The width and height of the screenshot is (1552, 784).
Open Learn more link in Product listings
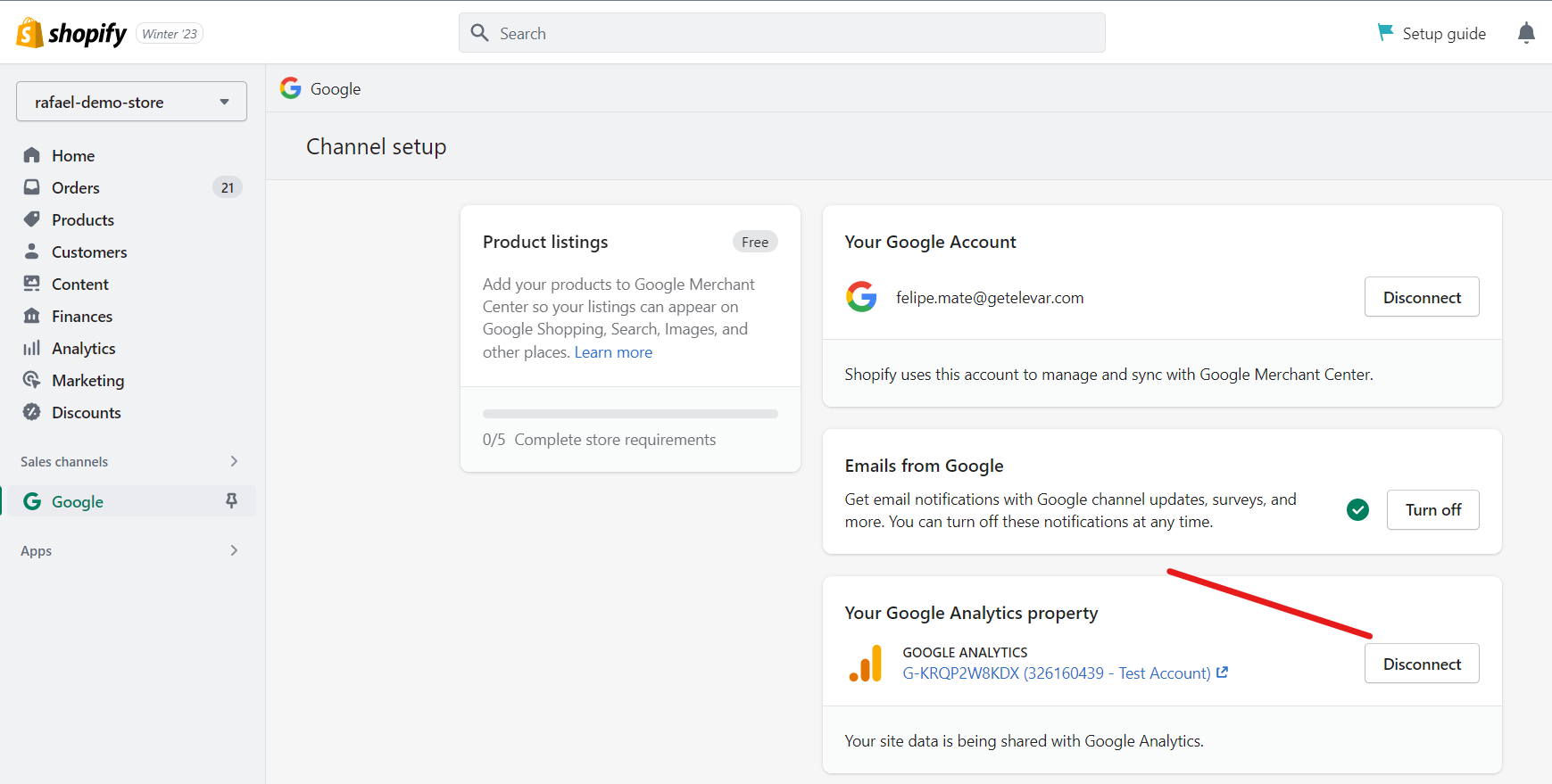[613, 352]
